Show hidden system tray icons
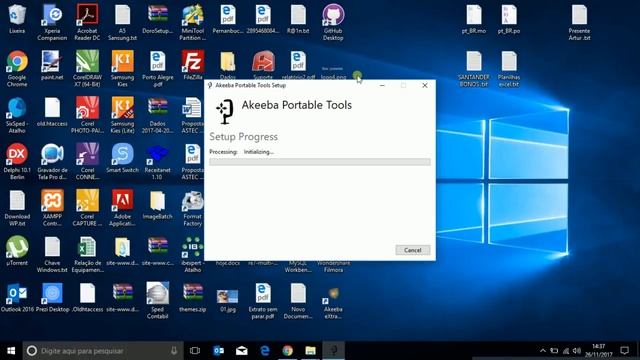 (543, 351)
